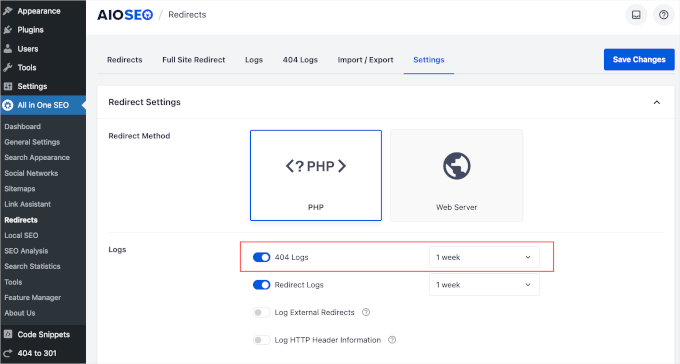The image size is (680, 364).
Task: Click the 404 to 301 redirect arrow icon
Action: [8, 353]
